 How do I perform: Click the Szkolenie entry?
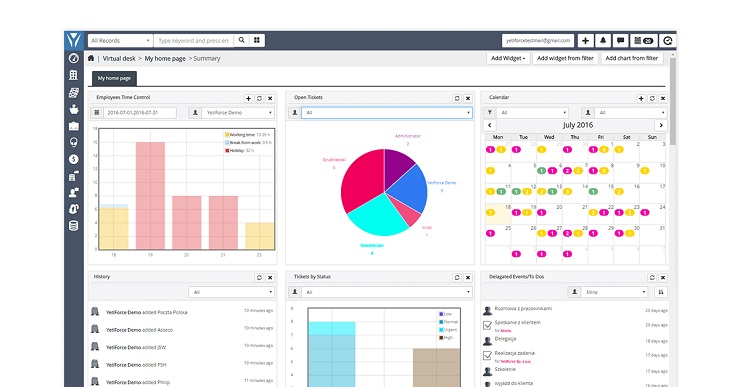point(505,370)
